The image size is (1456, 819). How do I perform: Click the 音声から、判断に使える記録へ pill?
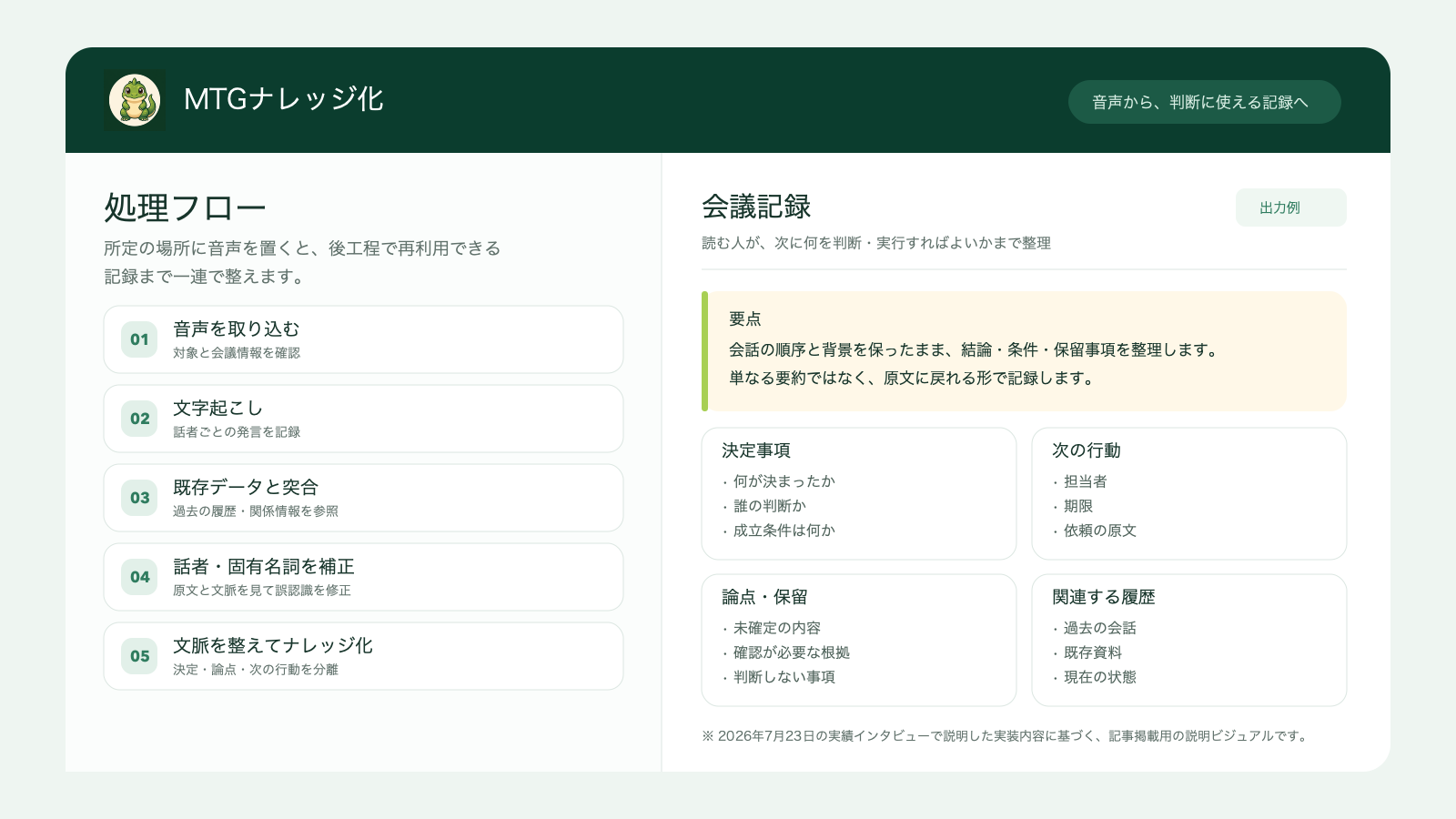[1204, 102]
